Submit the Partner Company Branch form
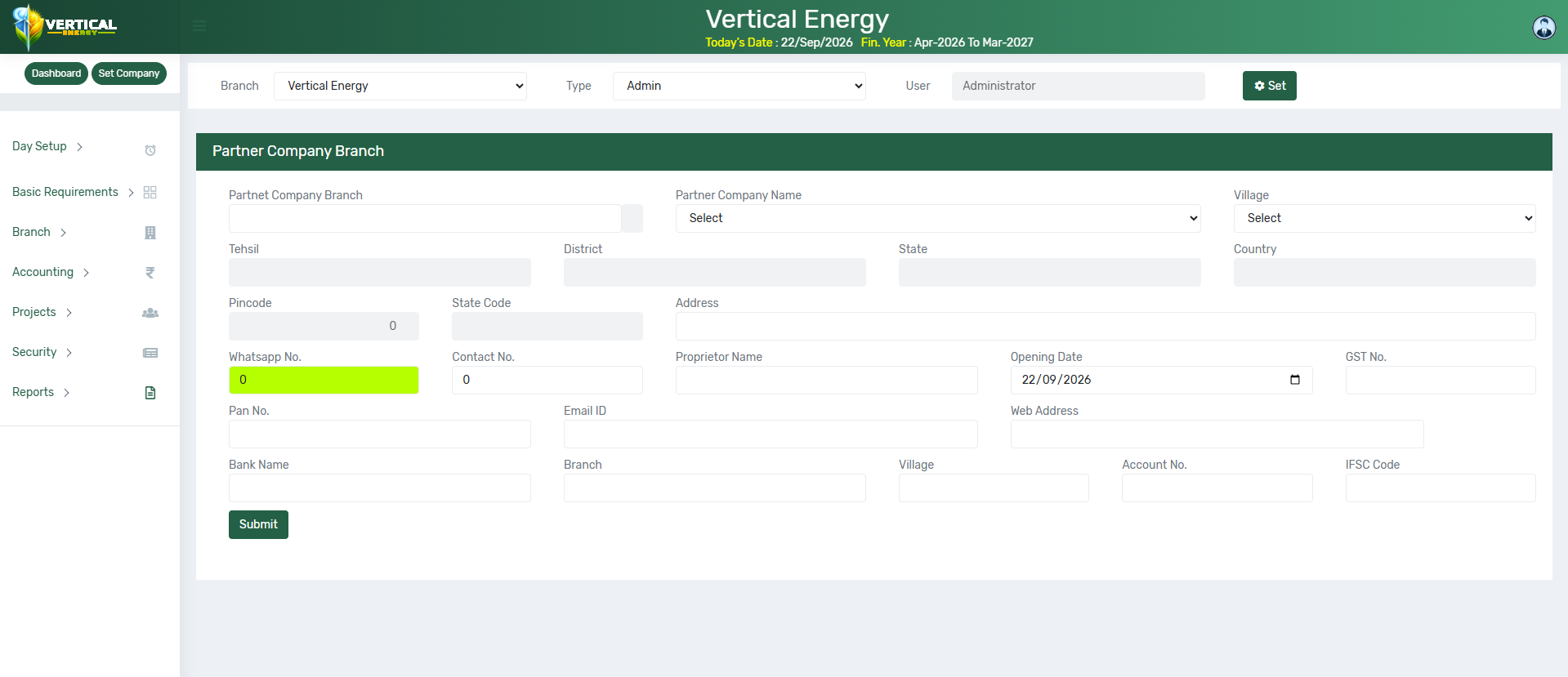The image size is (1568, 677). [258, 524]
